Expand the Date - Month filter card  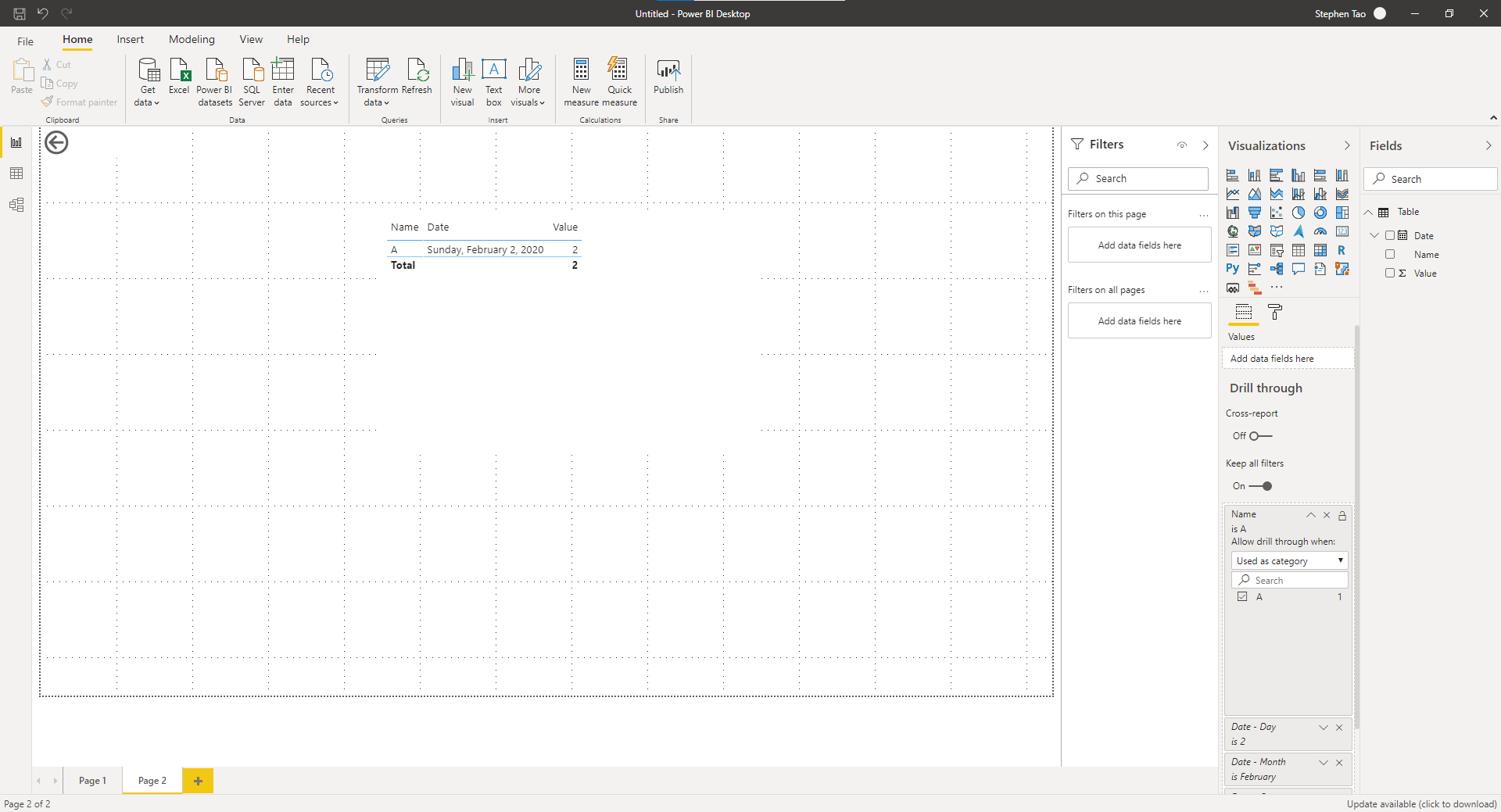coord(1324,763)
